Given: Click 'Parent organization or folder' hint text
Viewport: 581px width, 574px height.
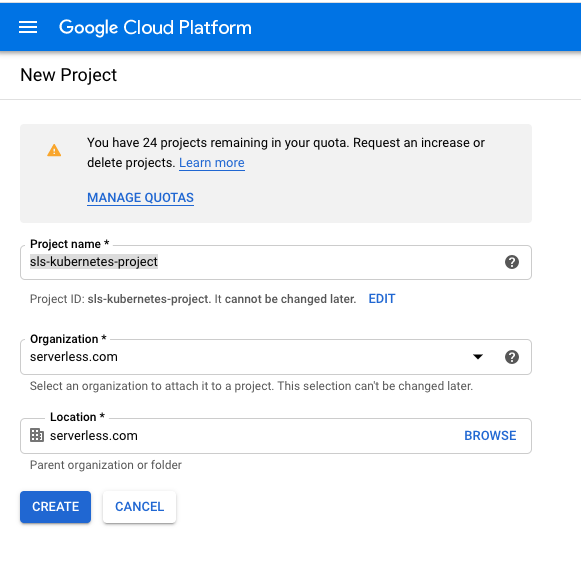Looking at the screenshot, I should click(x=106, y=465).
